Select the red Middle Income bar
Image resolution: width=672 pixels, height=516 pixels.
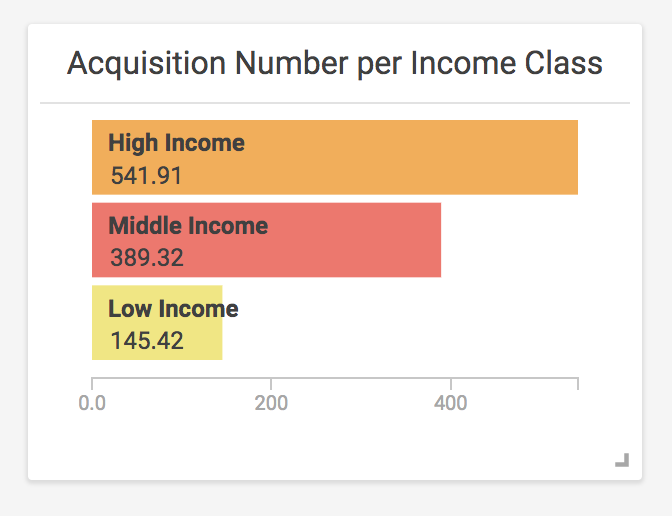pos(267,240)
